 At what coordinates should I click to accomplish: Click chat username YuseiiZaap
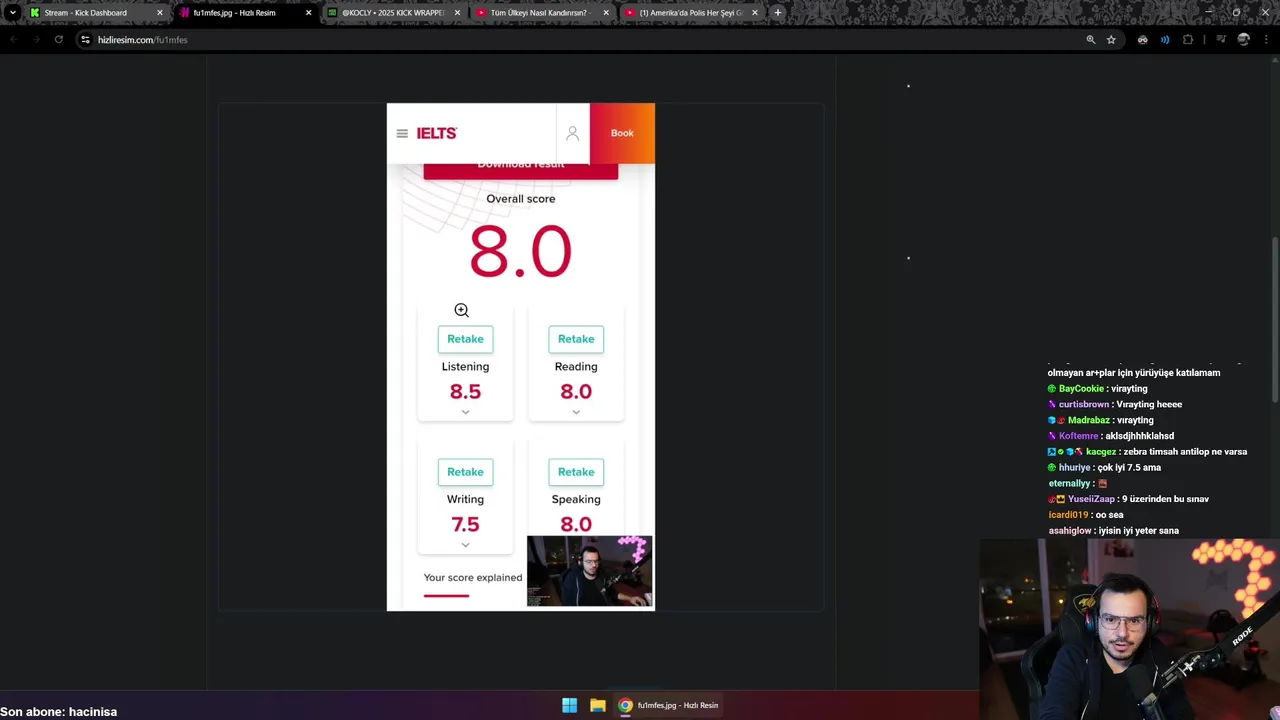(x=1091, y=499)
